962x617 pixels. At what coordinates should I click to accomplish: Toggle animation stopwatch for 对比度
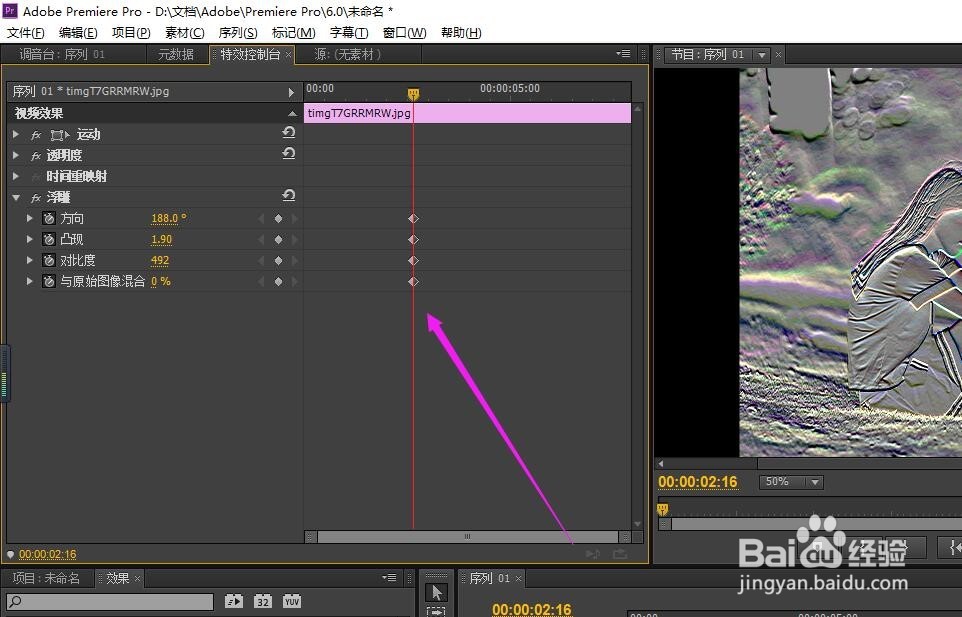point(49,260)
